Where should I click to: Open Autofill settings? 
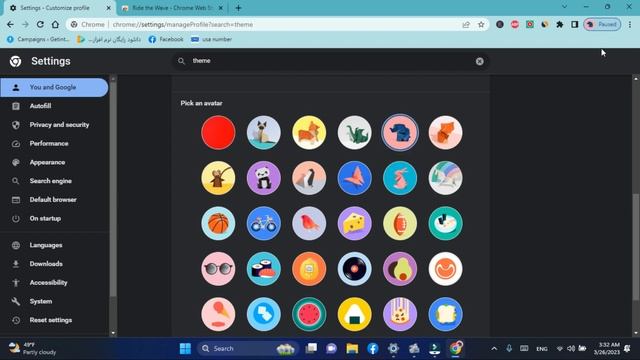click(54, 106)
